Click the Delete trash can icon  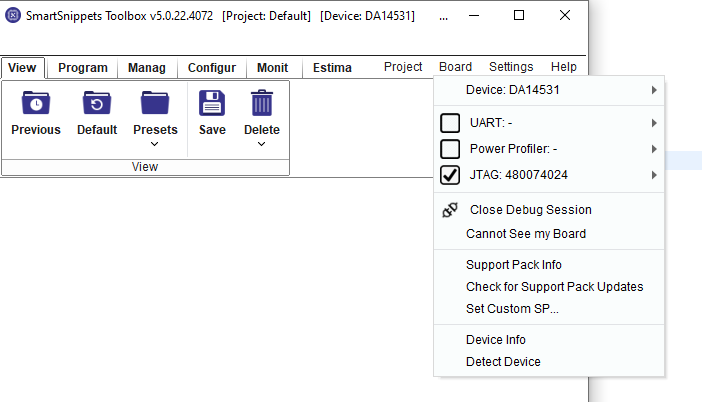pyautogui.click(x=262, y=103)
